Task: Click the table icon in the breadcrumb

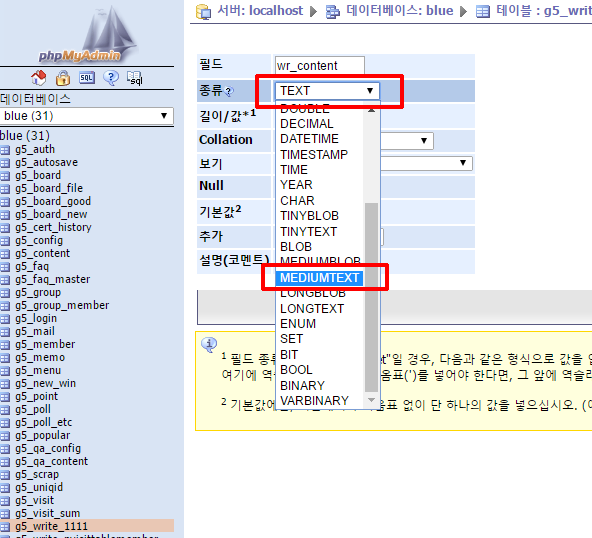Action: pyautogui.click(x=483, y=12)
